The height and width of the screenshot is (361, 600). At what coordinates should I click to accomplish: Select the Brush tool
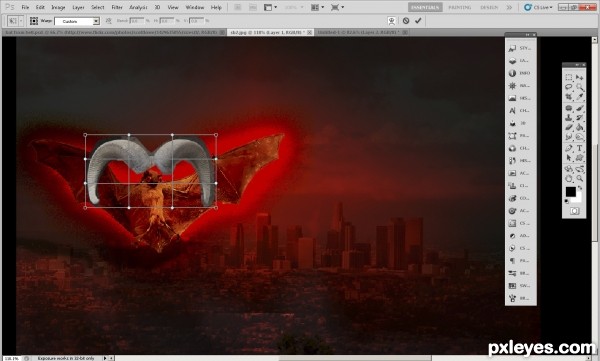point(580,108)
